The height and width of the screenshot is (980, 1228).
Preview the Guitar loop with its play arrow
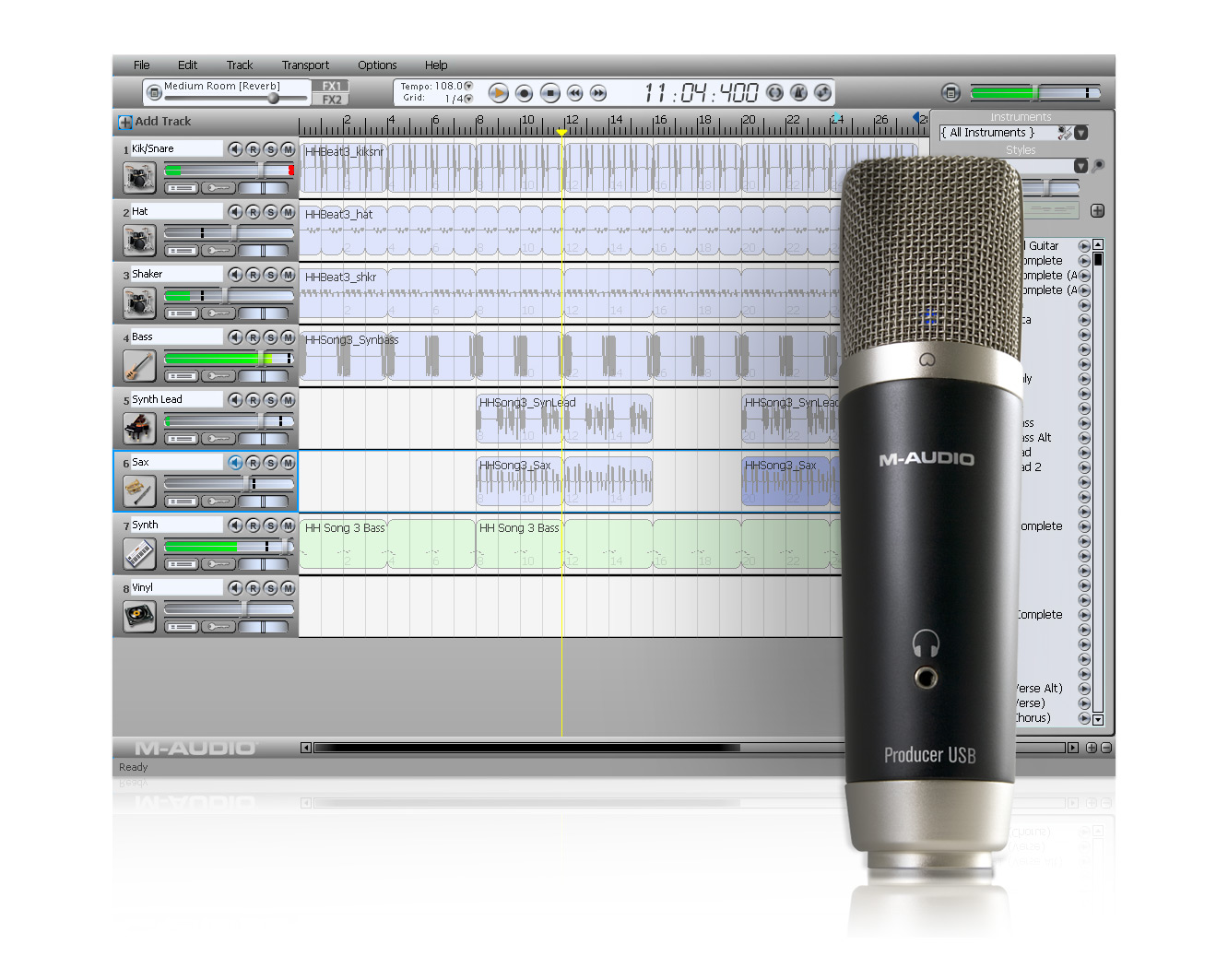(x=1084, y=246)
